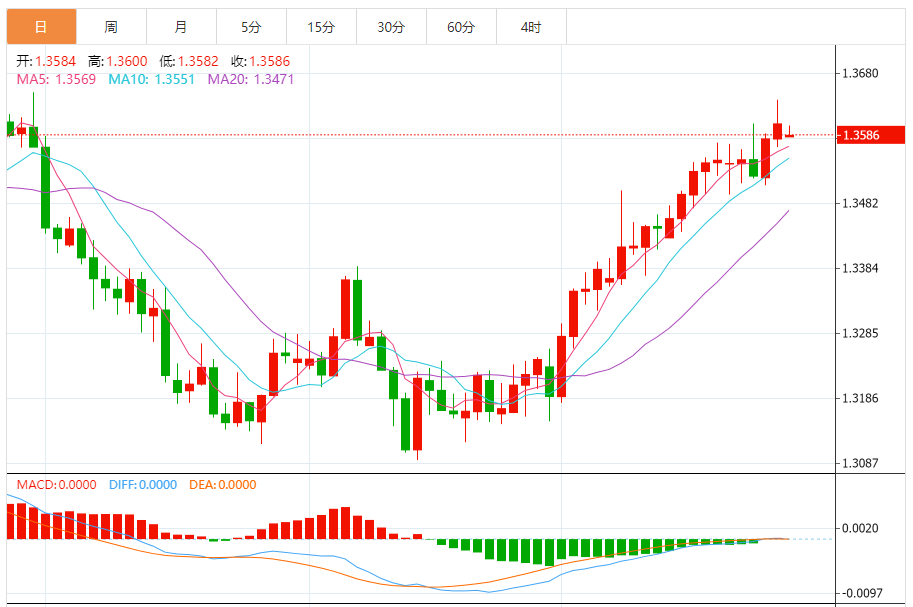Click the 收:1.3586 close price value
913x607 pixels.
point(260,61)
